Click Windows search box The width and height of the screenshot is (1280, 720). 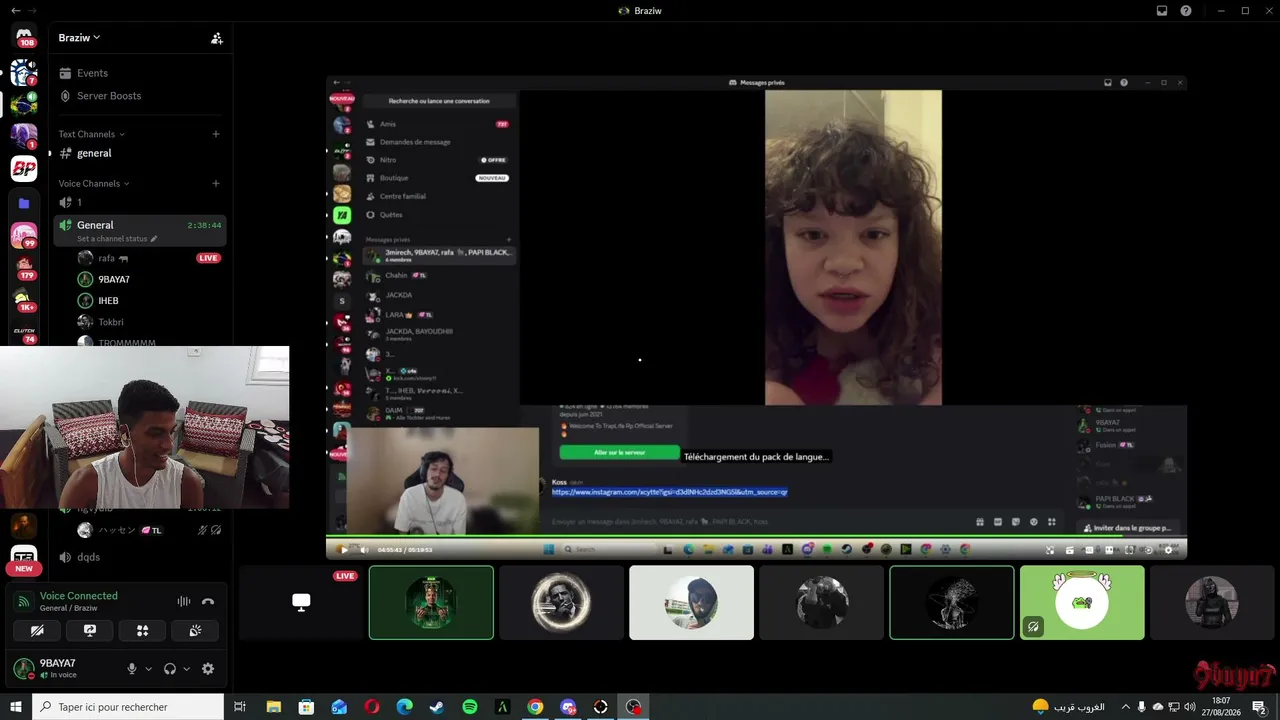pos(128,707)
